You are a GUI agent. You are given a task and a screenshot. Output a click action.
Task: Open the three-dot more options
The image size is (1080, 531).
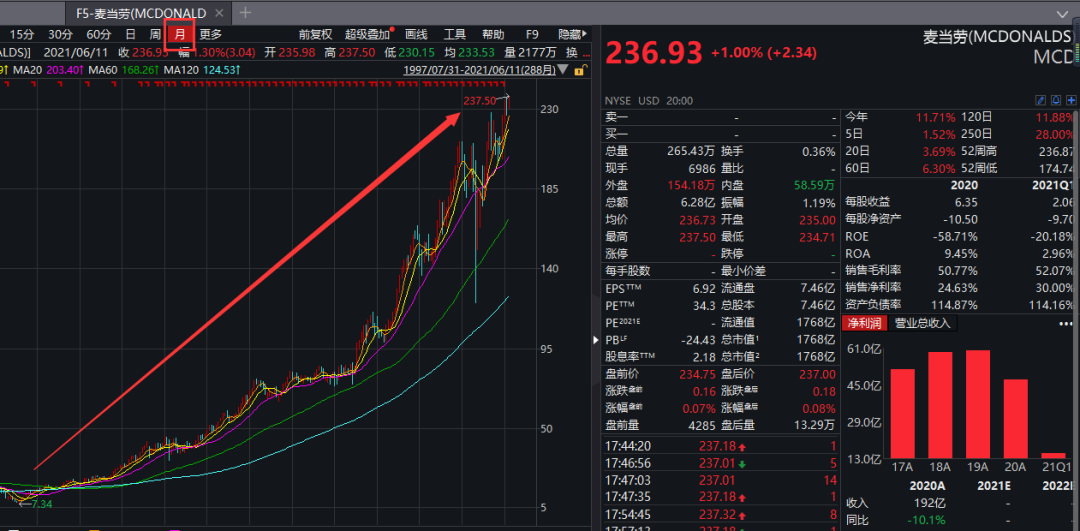pyautogui.click(x=1064, y=323)
